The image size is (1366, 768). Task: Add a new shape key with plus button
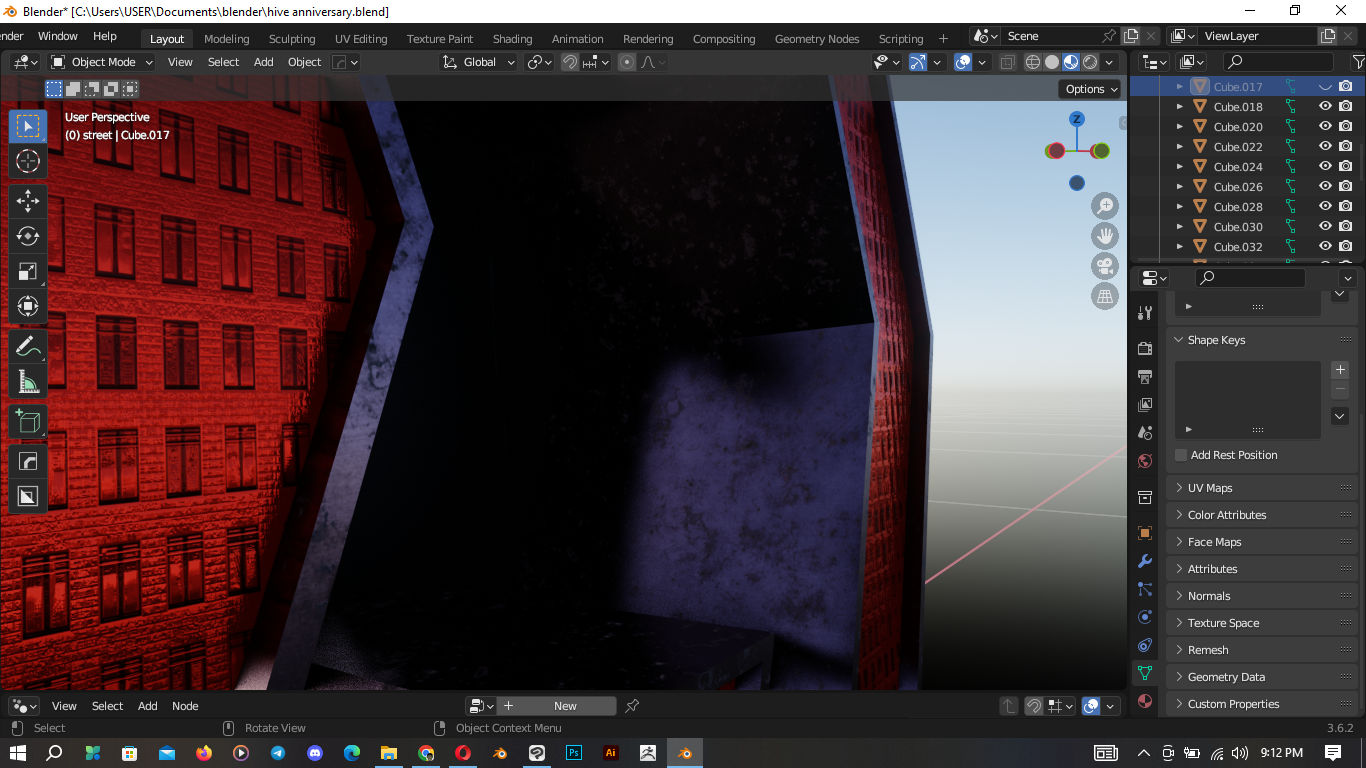pos(1340,370)
